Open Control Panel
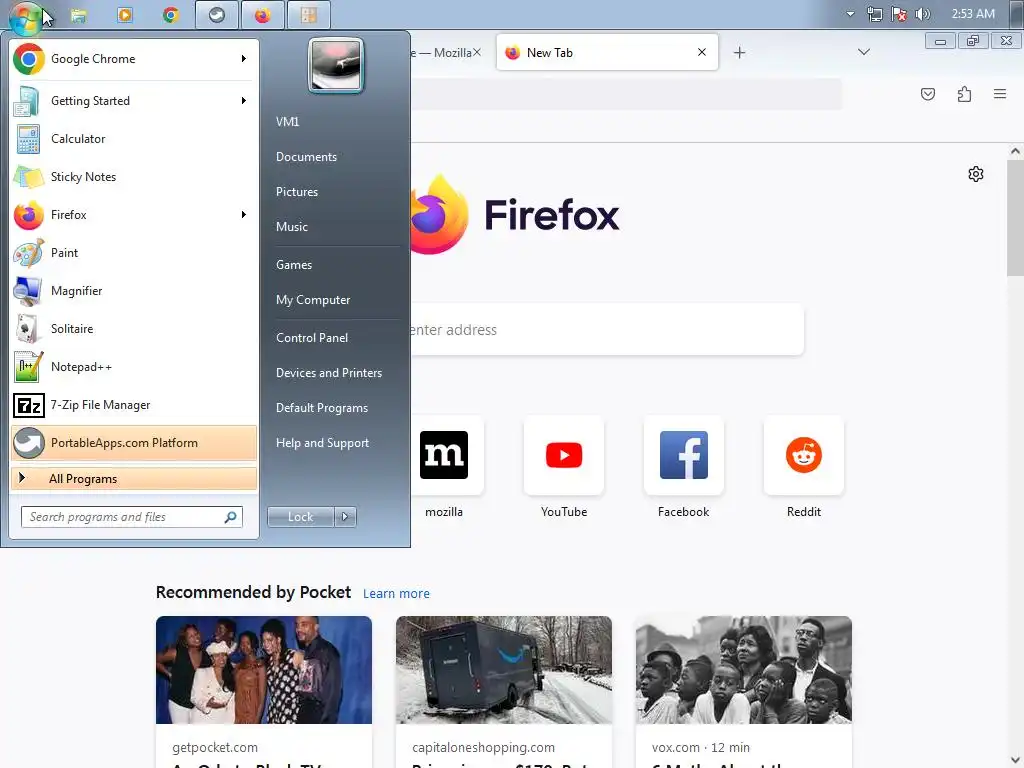 tap(312, 338)
